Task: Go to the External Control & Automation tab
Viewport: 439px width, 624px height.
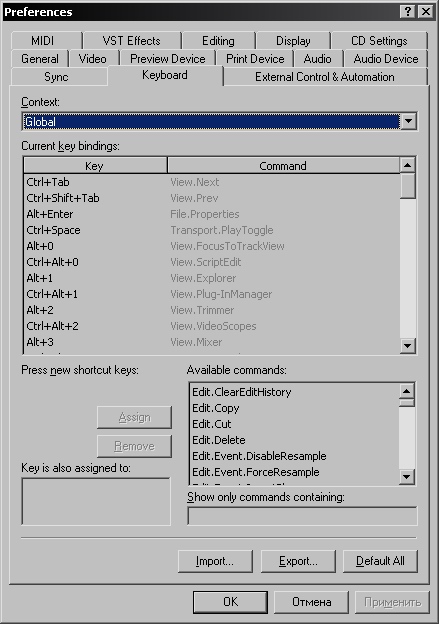Action: tap(325, 77)
